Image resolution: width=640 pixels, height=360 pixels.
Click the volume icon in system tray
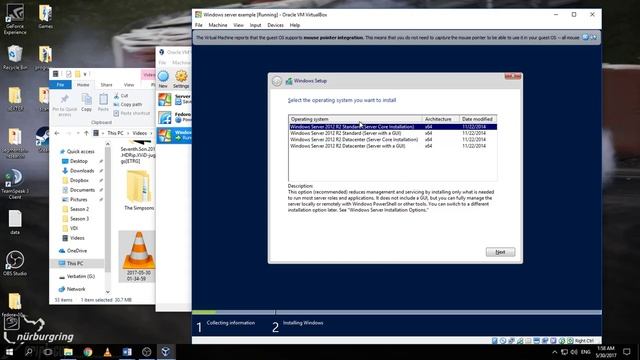(574, 352)
